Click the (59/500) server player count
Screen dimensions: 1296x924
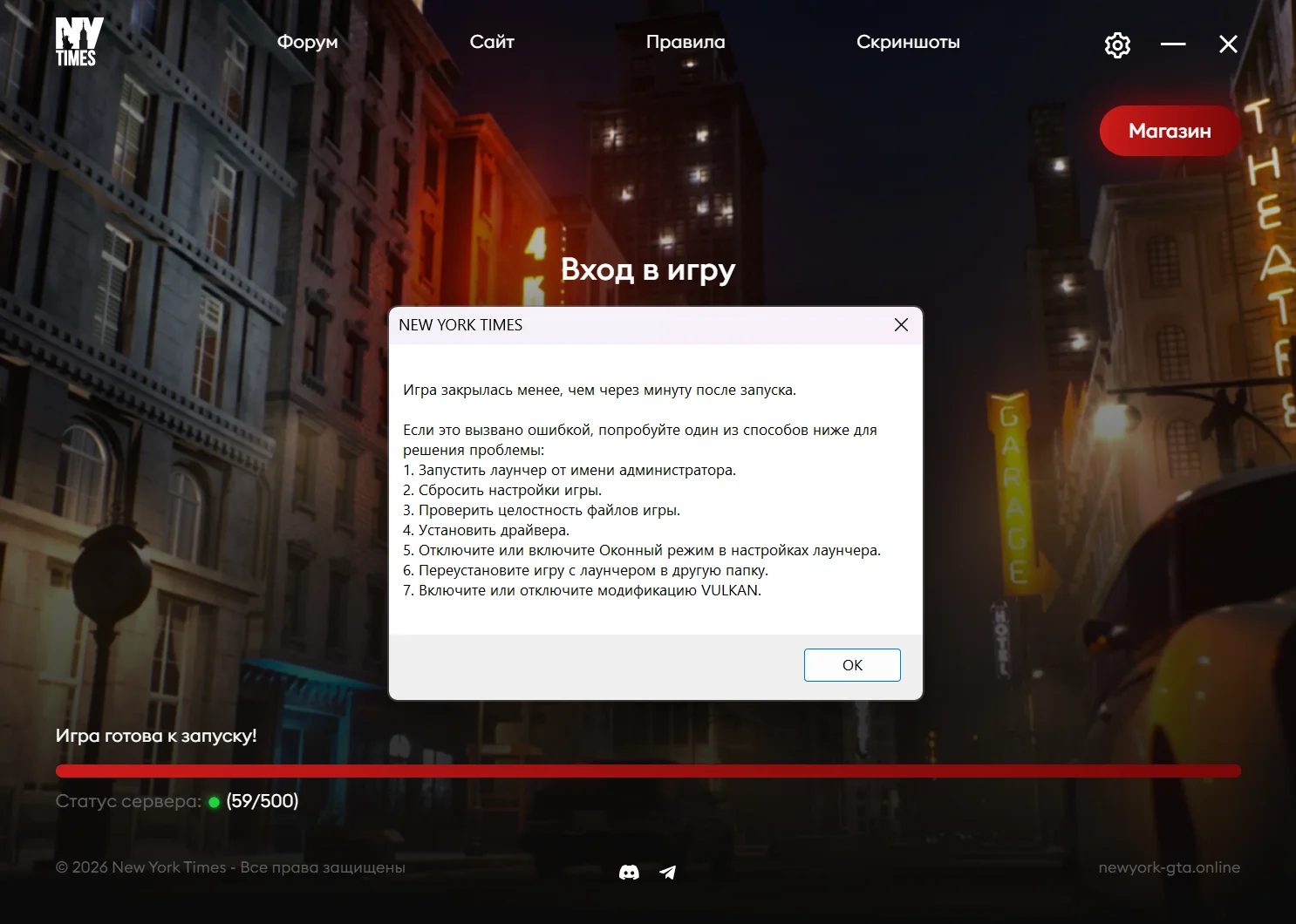click(x=263, y=801)
